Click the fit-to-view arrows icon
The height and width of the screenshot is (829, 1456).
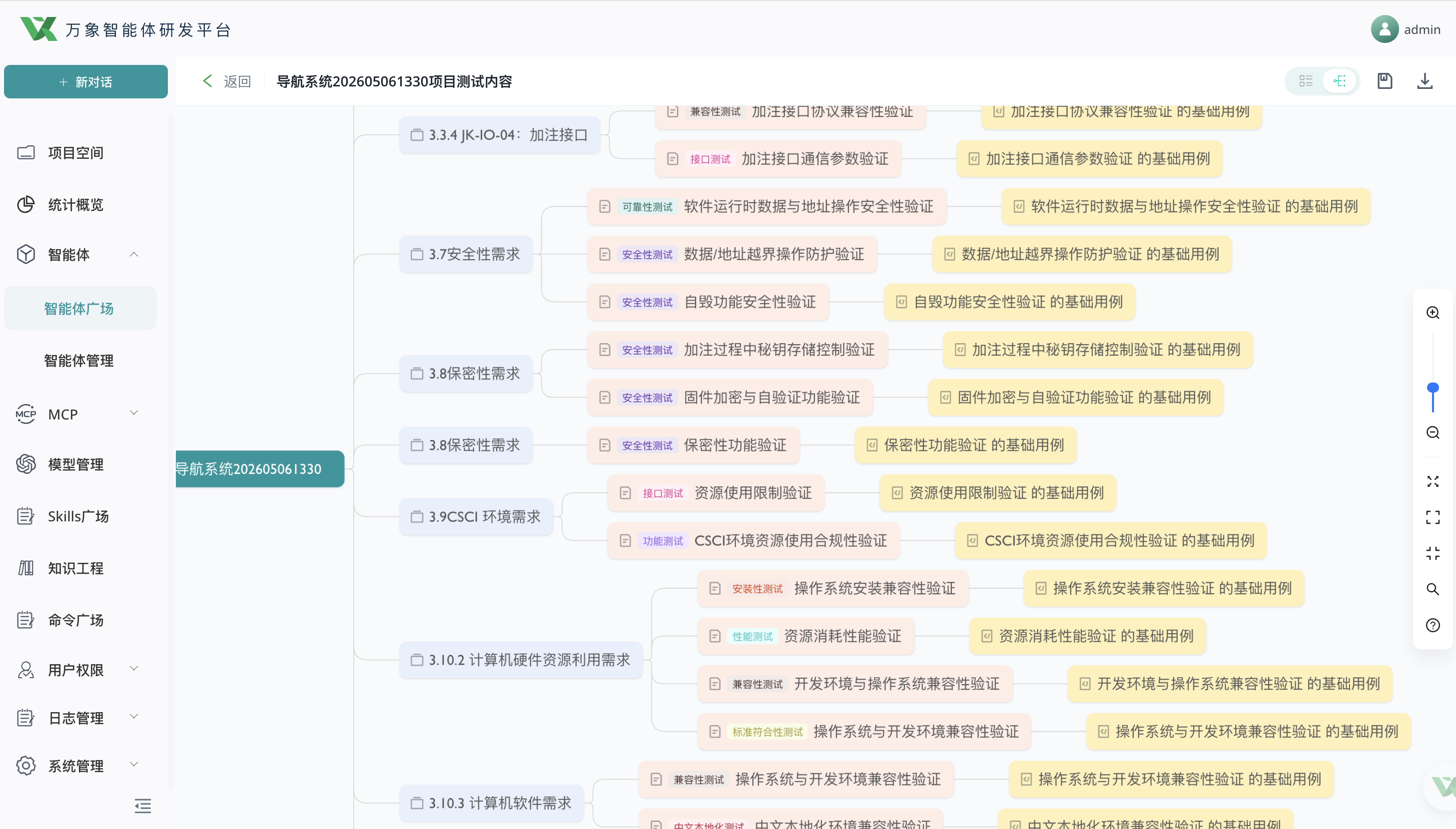pyautogui.click(x=1433, y=482)
